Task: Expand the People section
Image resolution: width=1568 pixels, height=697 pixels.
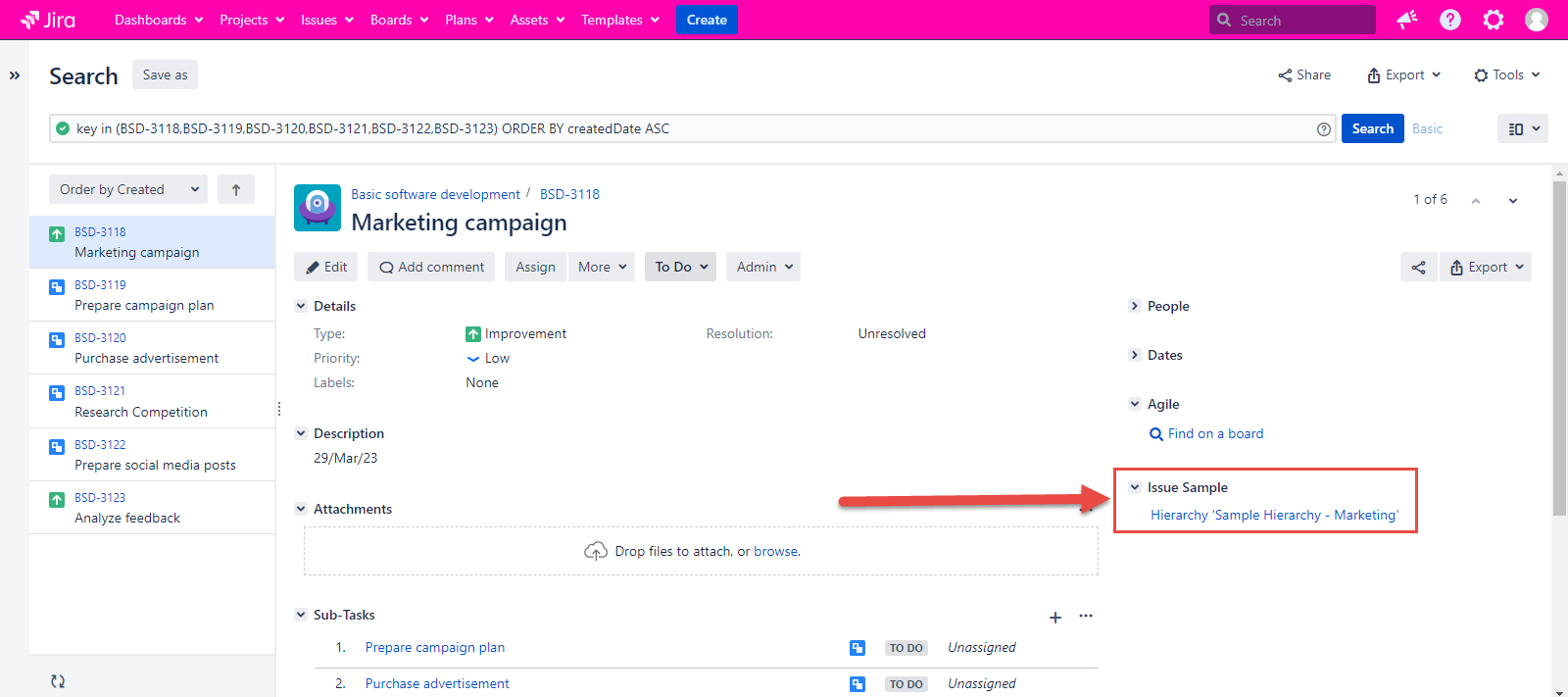Action: 1135,306
